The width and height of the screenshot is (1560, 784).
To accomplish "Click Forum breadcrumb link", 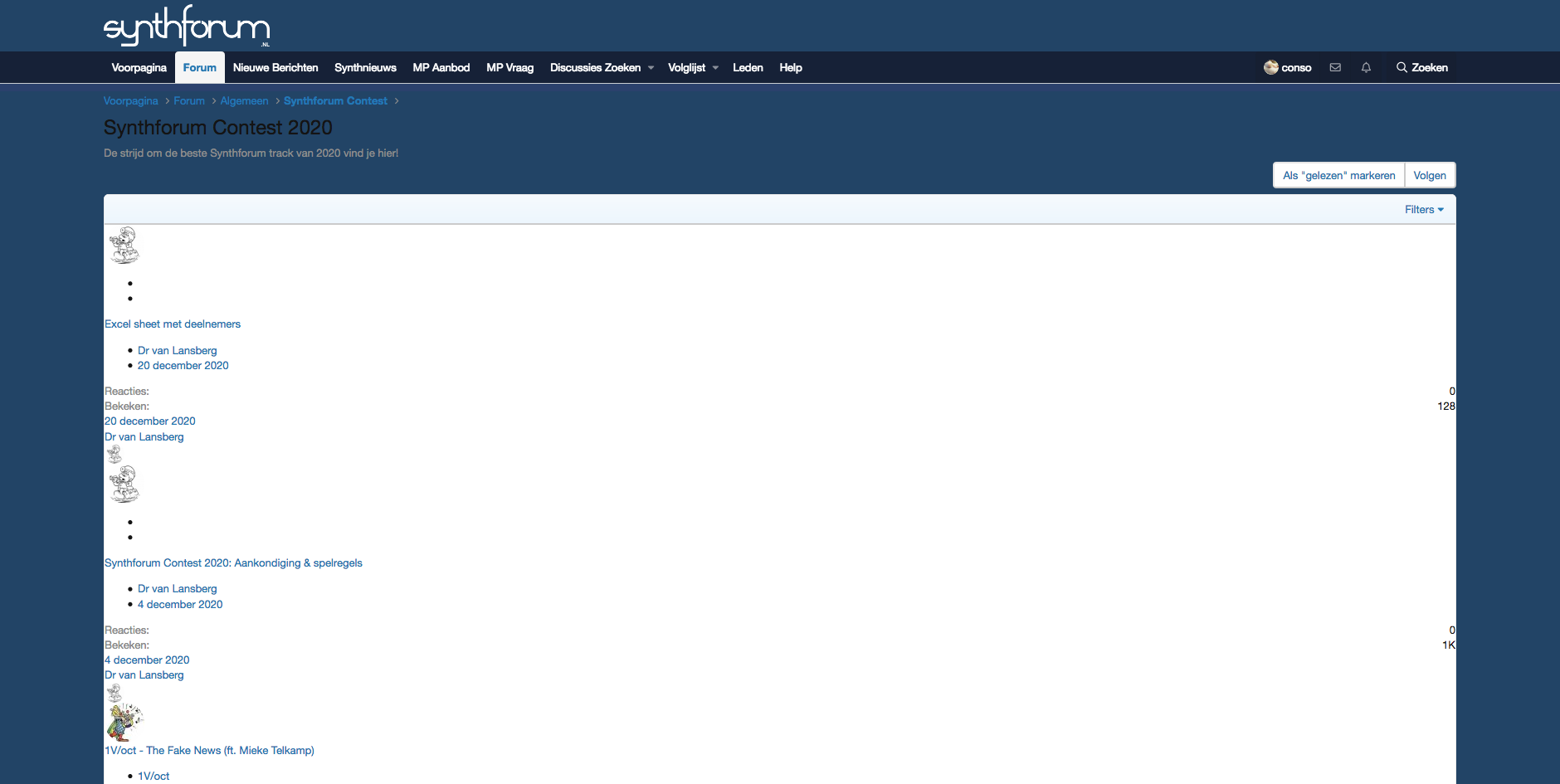I will click(x=189, y=100).
